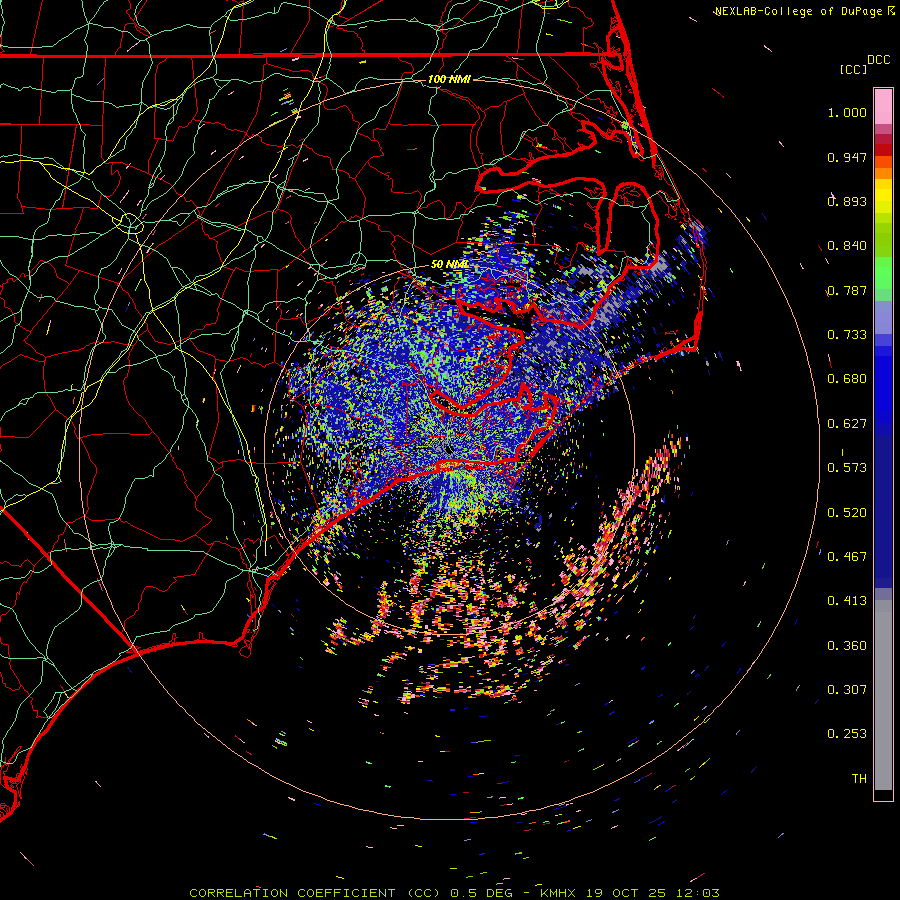
Task: Click the TH threshold label in the legend
Action: tap(859, 779)
